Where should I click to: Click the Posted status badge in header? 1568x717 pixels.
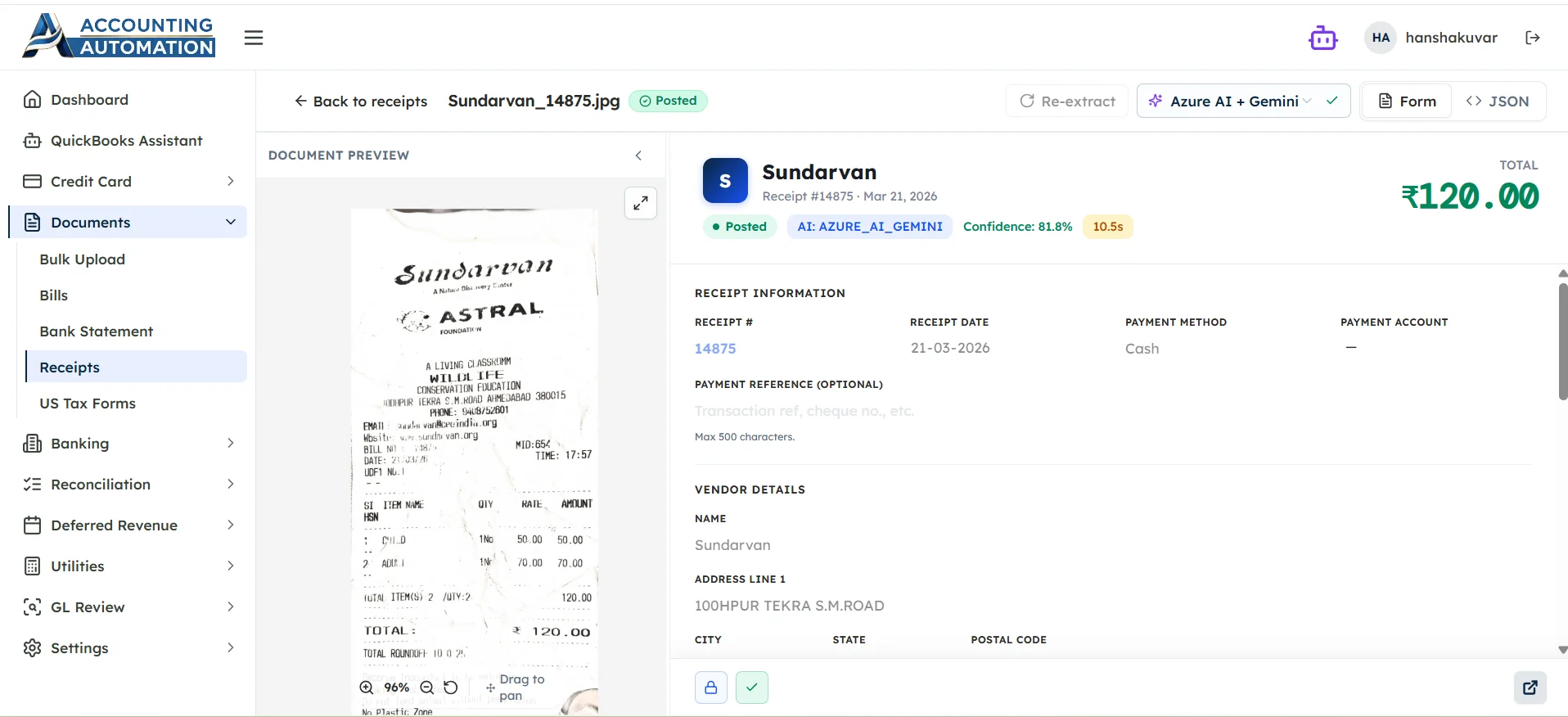[668, 101]
